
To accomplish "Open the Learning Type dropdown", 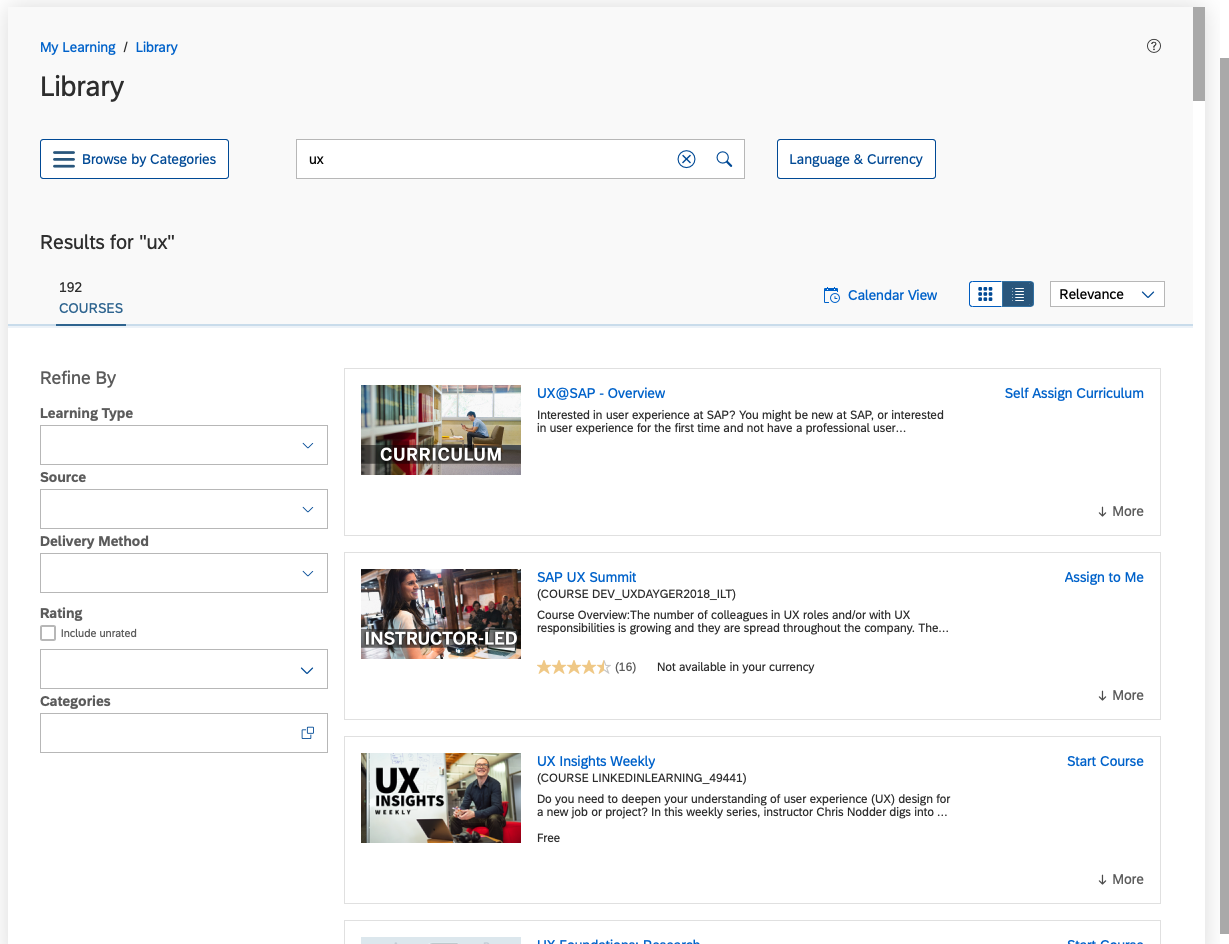I will [184, 445].
